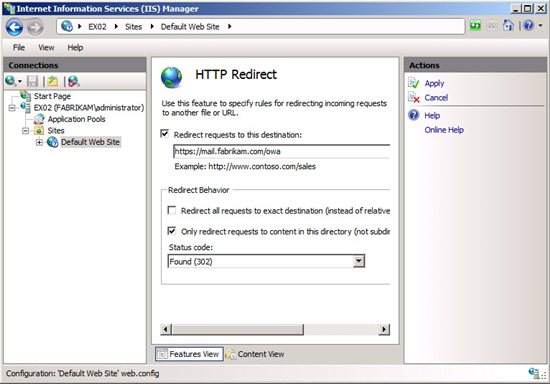
Task: Select the Sites folder node
Action: (56, 131)
